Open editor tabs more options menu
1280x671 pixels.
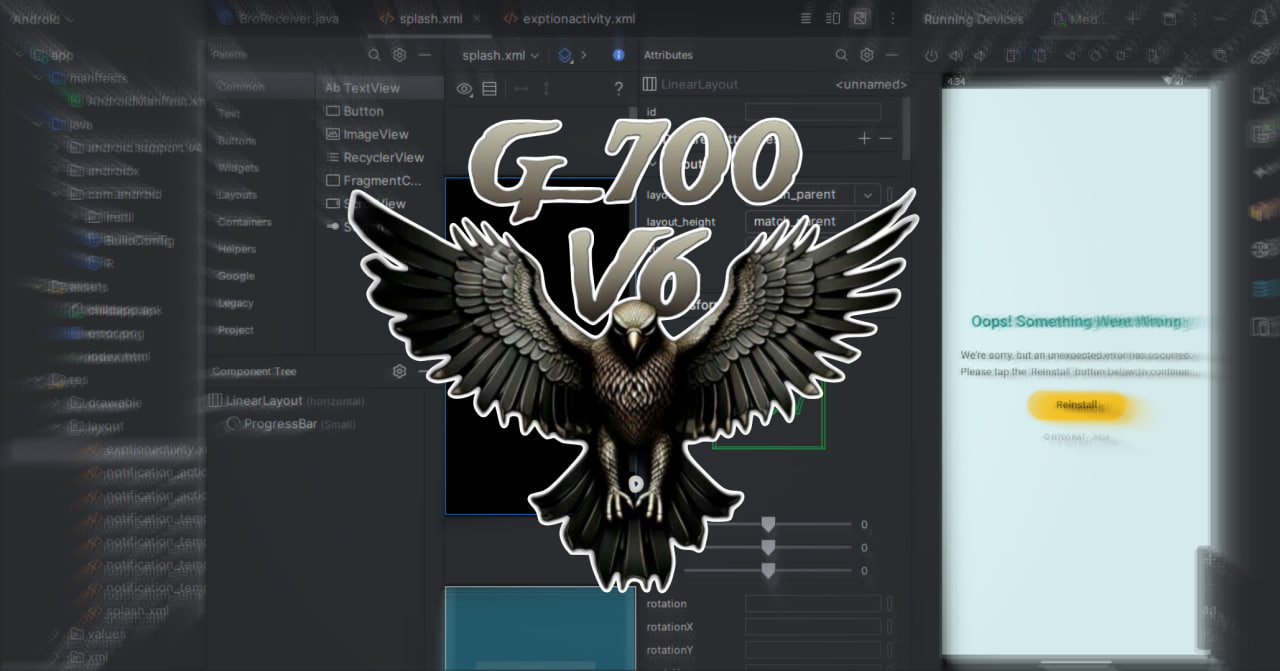pyautogui.click(x=893, y=18)
